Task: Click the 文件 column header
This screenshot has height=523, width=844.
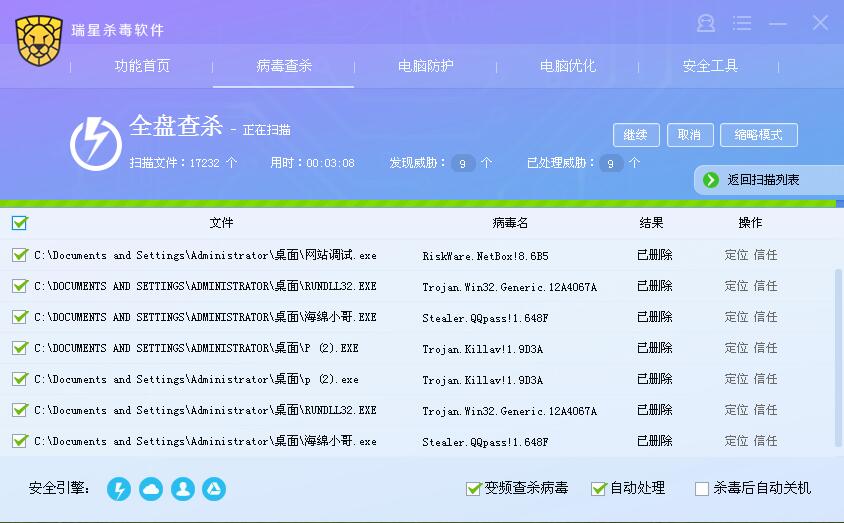Action: 221,223
